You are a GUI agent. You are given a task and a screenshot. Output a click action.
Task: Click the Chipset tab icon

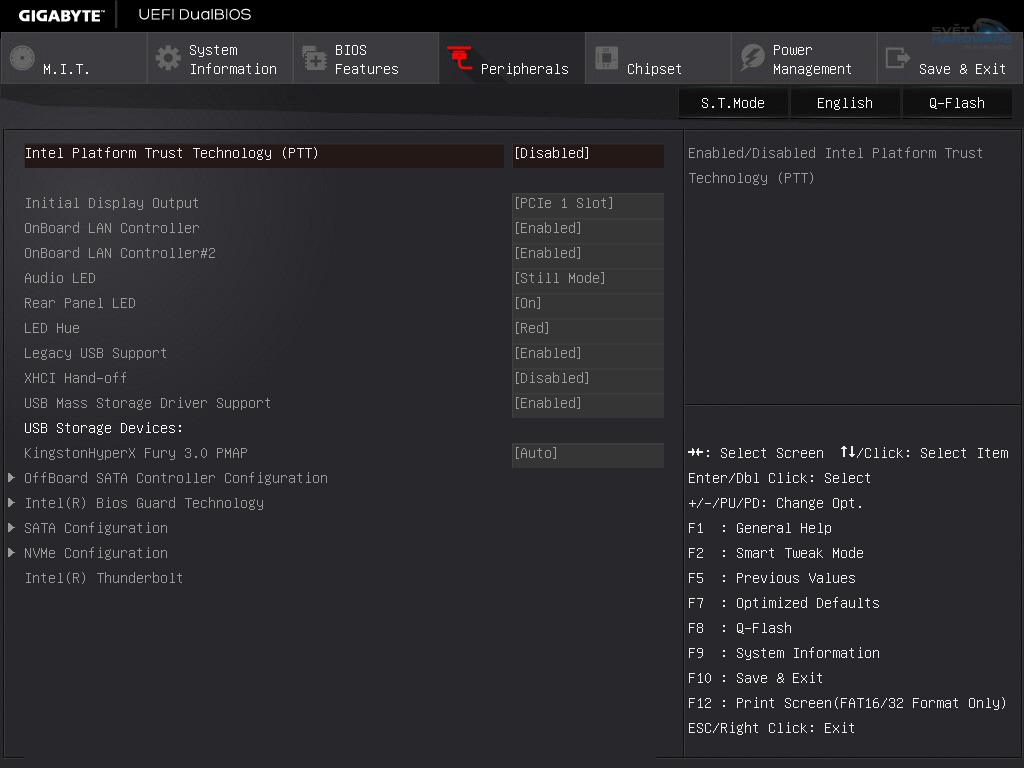606,58
